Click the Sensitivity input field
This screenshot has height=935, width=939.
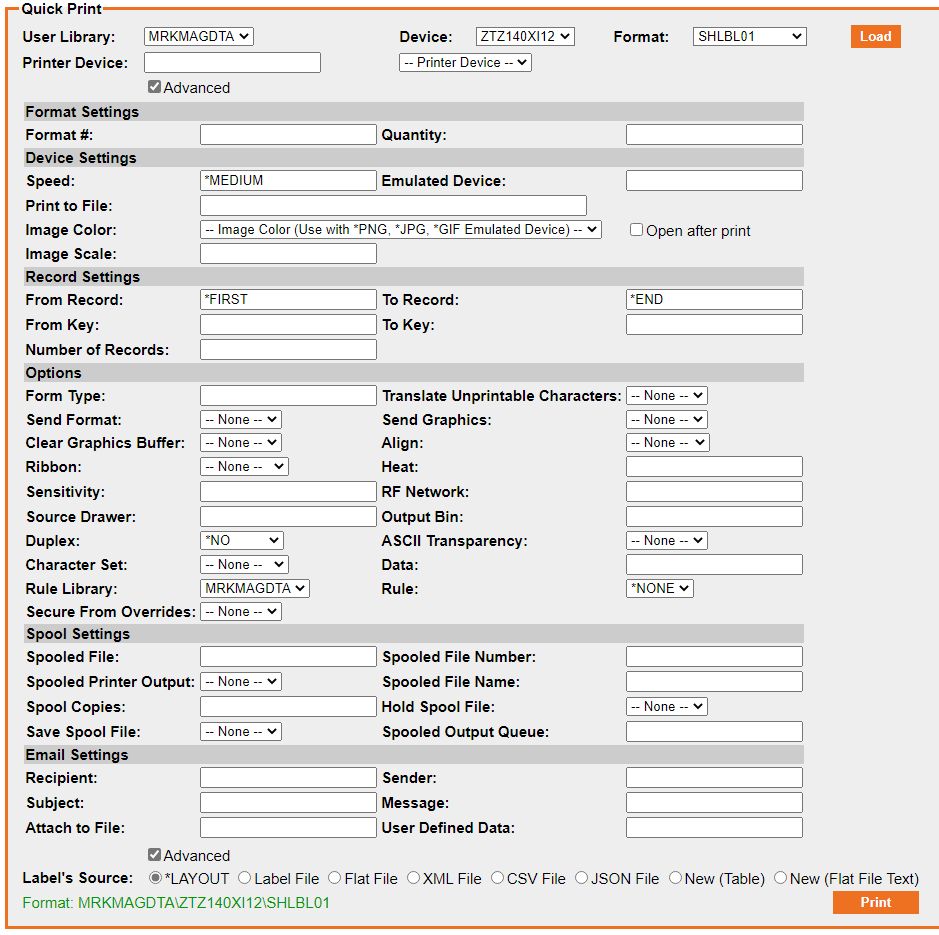tap(288, 492)
